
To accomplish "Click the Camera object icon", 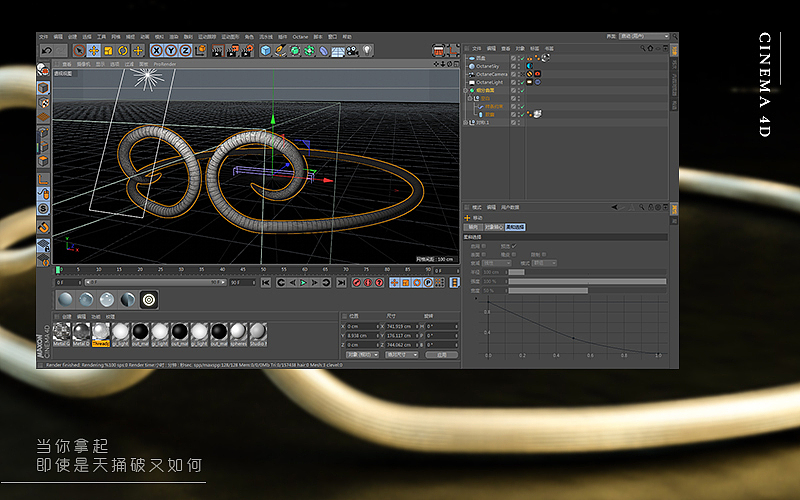I will tap(352, 51).
